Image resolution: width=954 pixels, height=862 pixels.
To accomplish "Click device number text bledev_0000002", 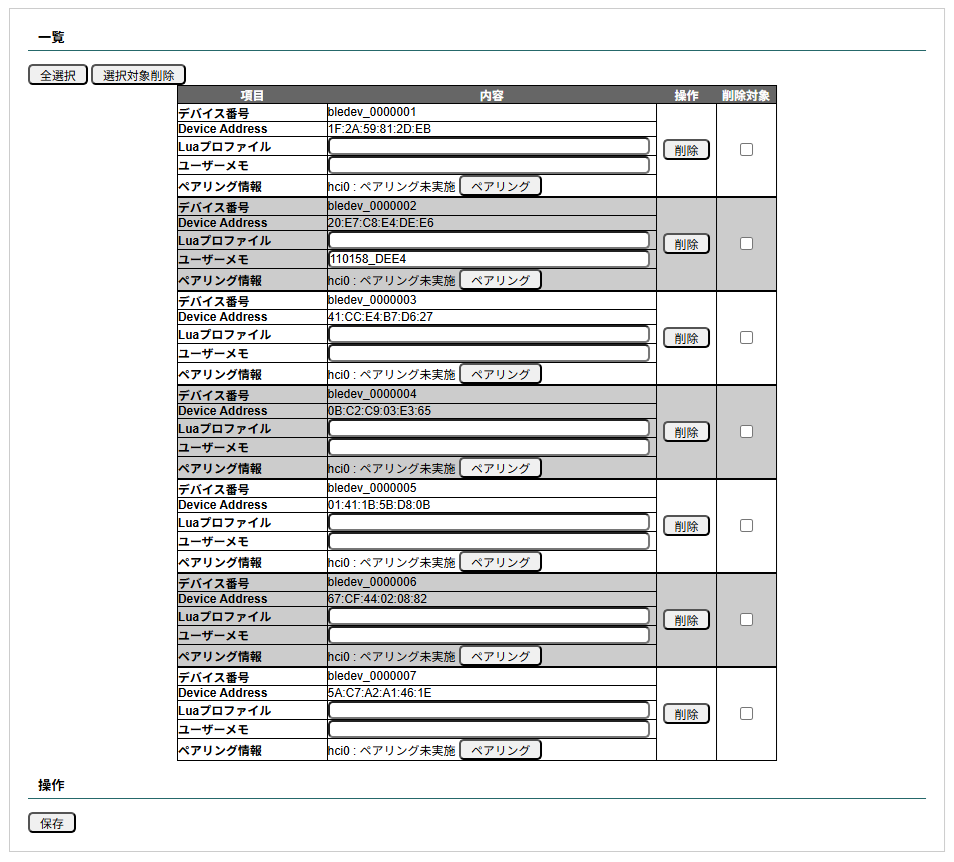I will click(x=372, y=206).
